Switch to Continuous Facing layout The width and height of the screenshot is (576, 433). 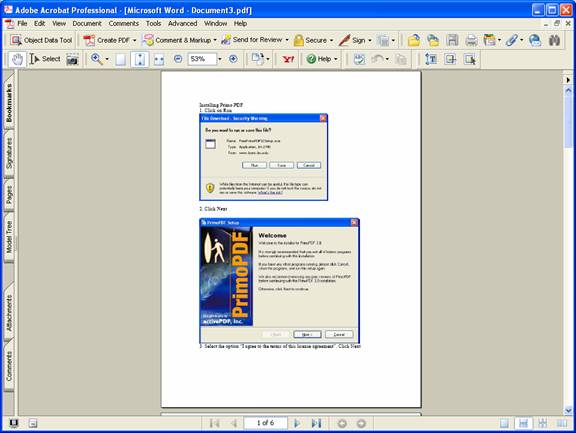543,423
